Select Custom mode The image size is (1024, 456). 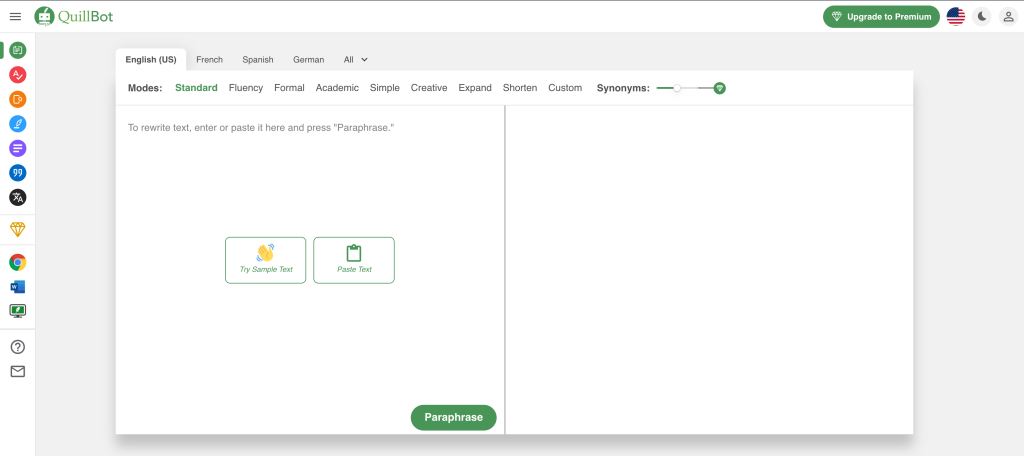[565, 88]
